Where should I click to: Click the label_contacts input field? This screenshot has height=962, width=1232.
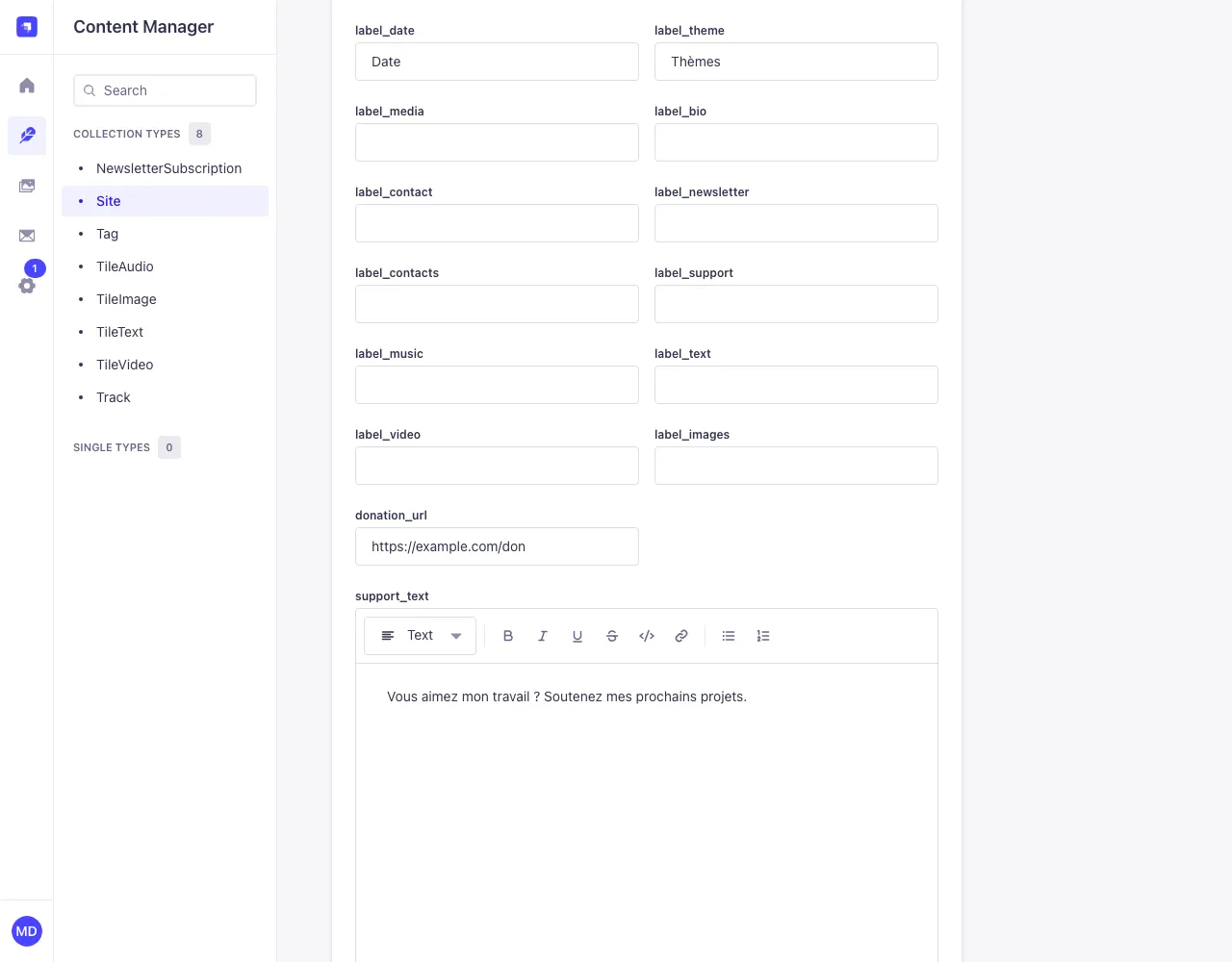pyautogui.click(x=497, y=304)
